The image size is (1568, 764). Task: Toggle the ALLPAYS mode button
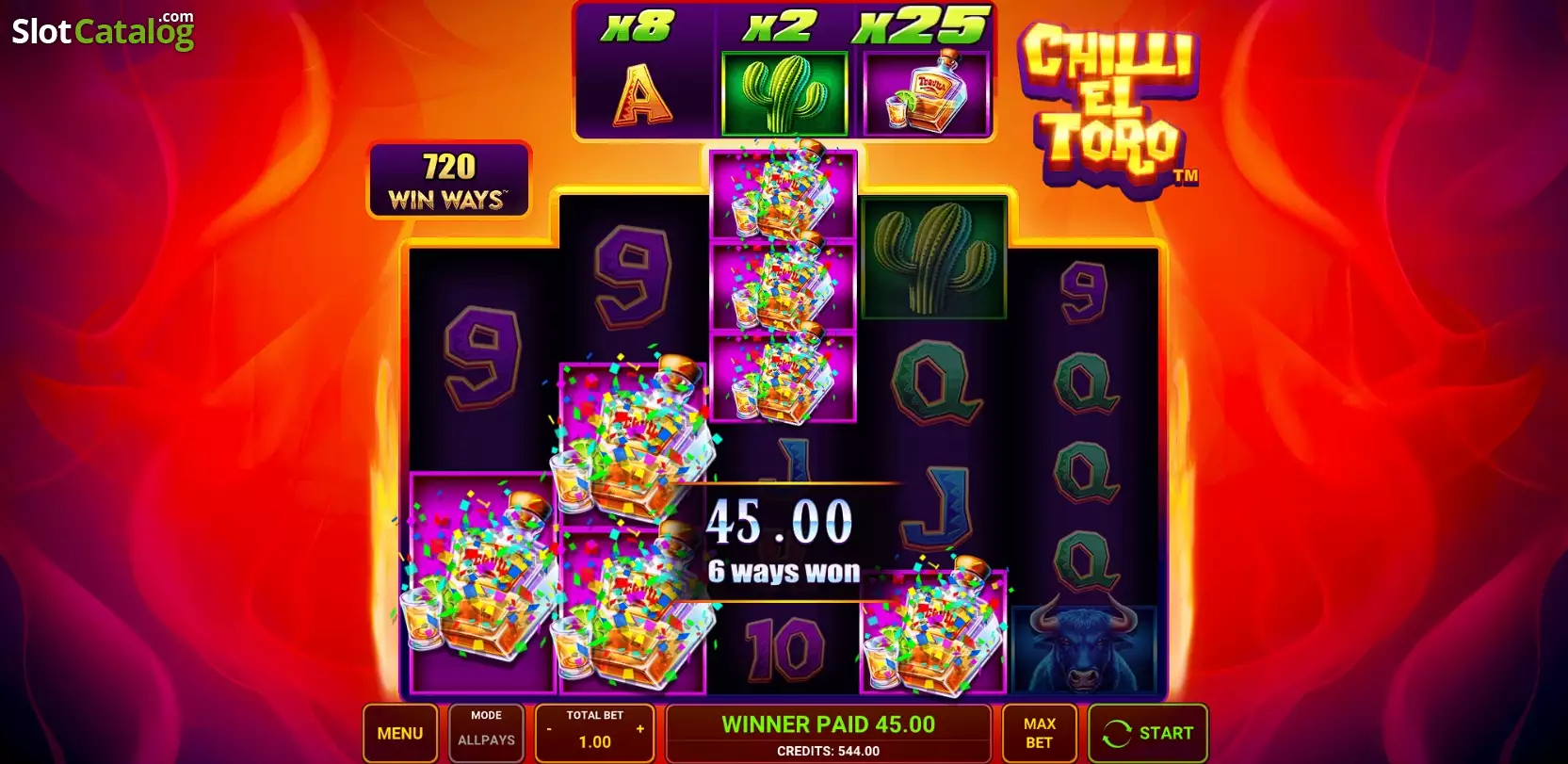[486, 733]
